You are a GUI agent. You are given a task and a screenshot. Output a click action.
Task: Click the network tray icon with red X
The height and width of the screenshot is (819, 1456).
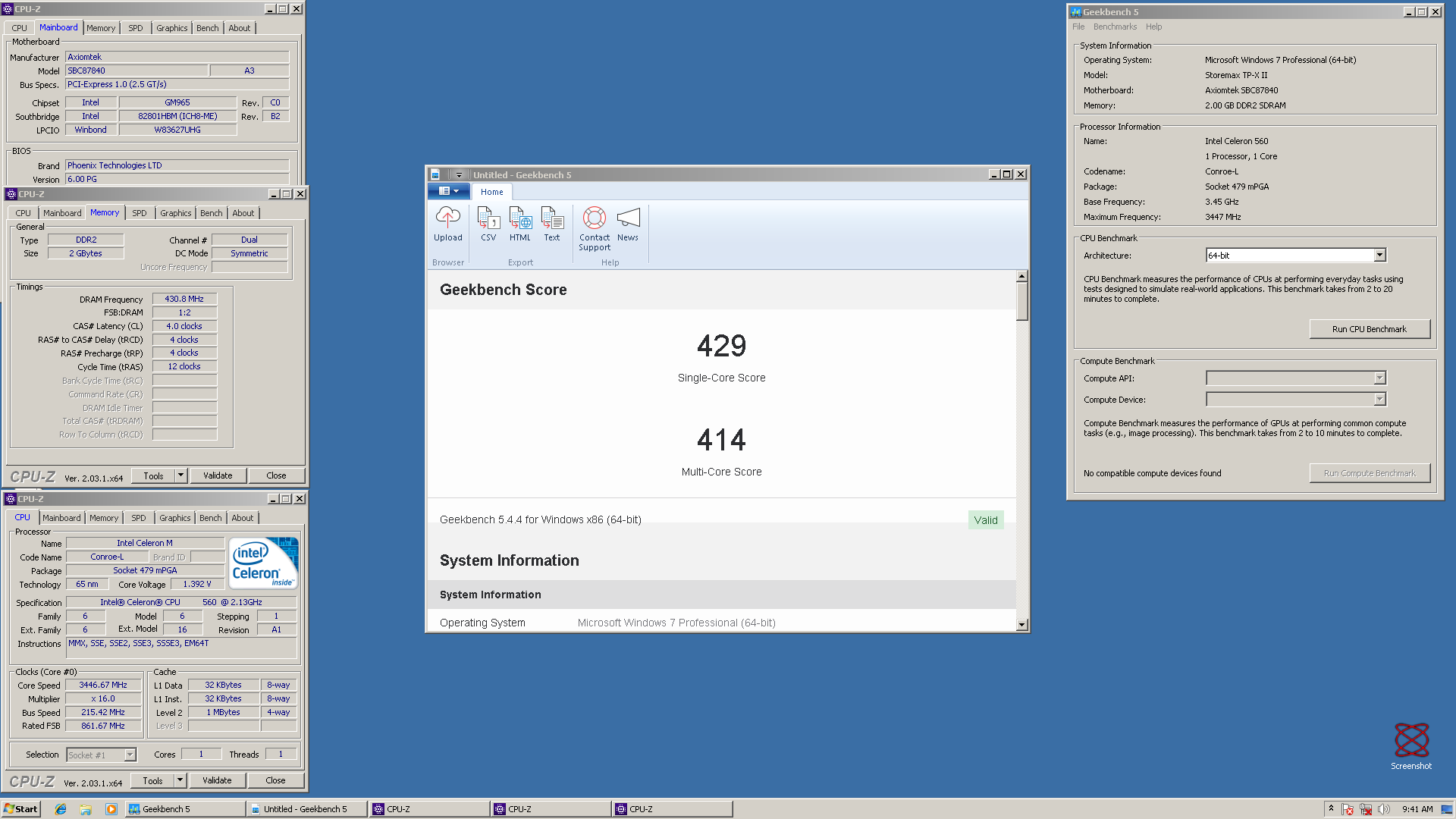click(1366, 809)
